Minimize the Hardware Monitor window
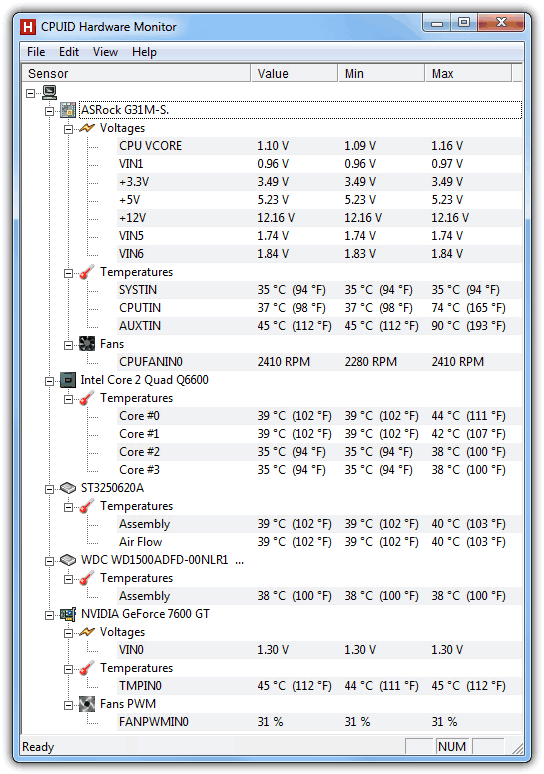 point(437,23)
